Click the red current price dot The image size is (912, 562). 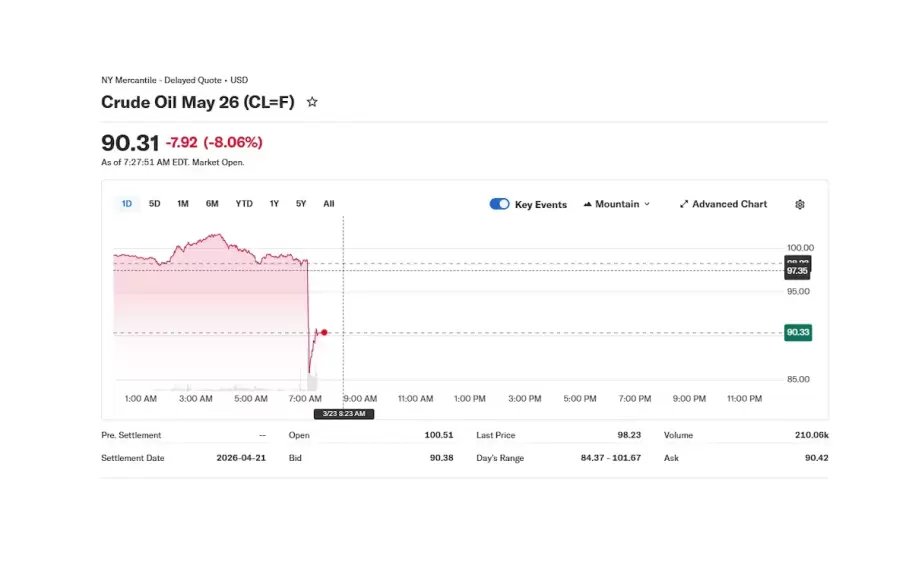point(324,332)
